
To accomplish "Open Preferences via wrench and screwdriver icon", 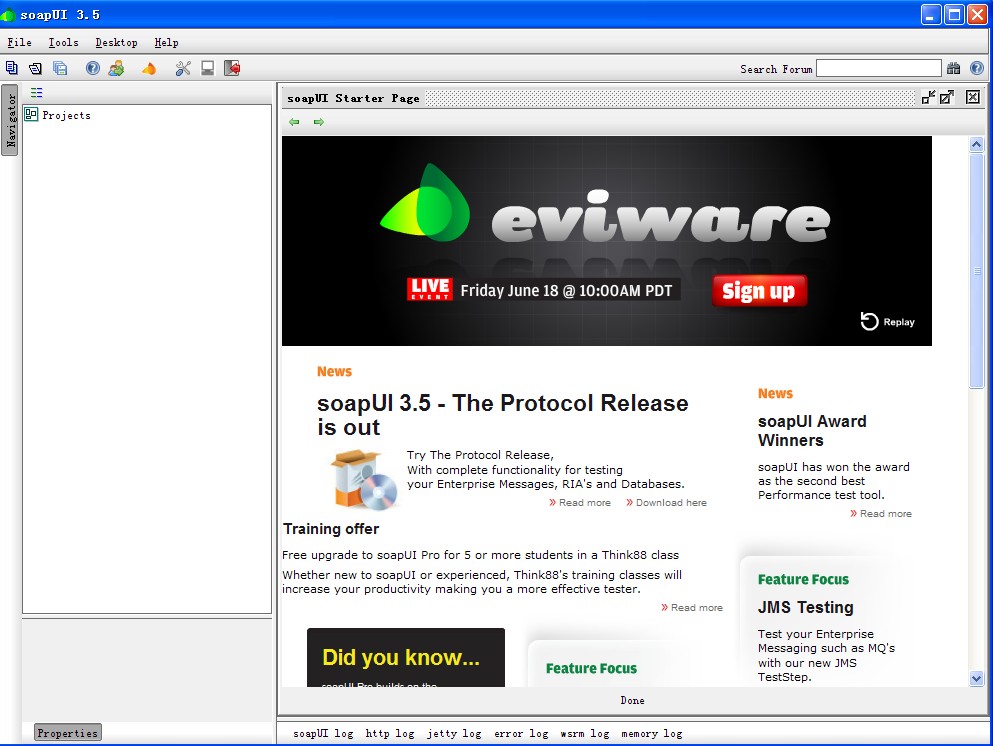I will [x=183, y=68].
